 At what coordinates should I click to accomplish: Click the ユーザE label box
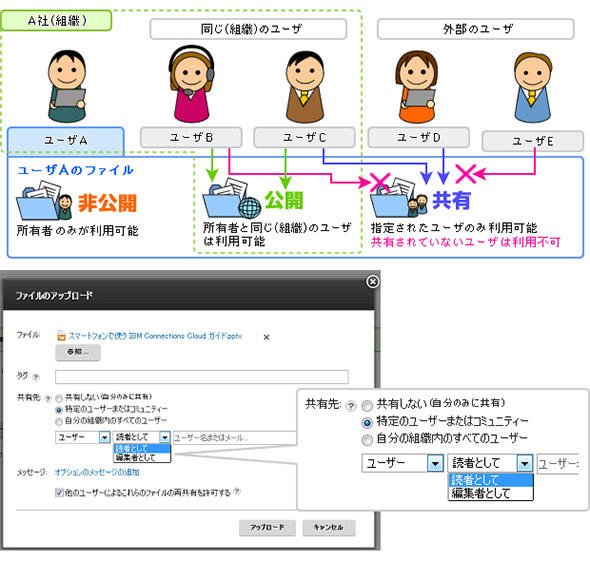[533, 141]
